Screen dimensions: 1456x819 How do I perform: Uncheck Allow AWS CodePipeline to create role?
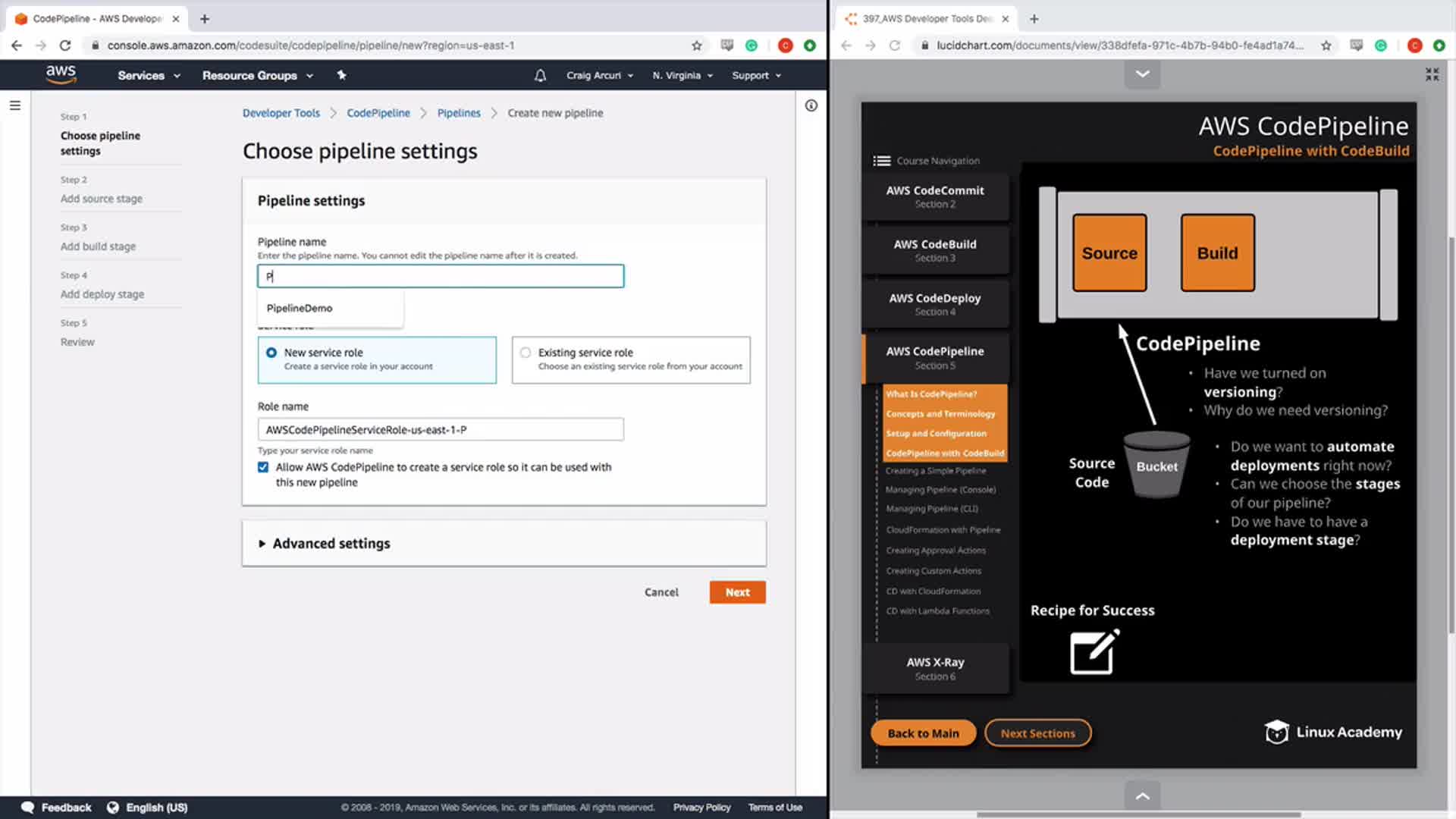point(263,467)
